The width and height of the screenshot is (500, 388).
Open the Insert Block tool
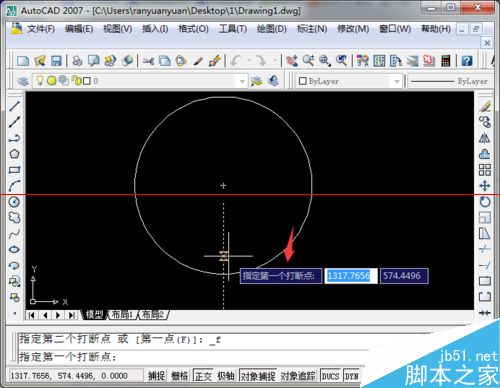coord(14,282)
